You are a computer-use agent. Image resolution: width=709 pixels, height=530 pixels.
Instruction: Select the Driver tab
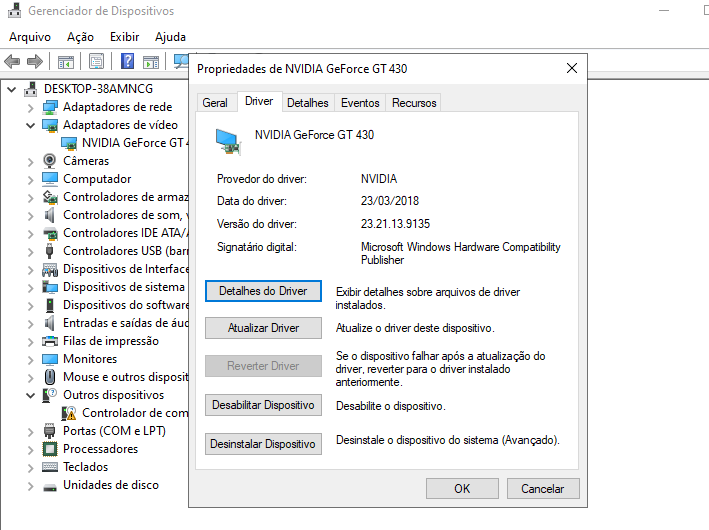(x=259, y=101)
